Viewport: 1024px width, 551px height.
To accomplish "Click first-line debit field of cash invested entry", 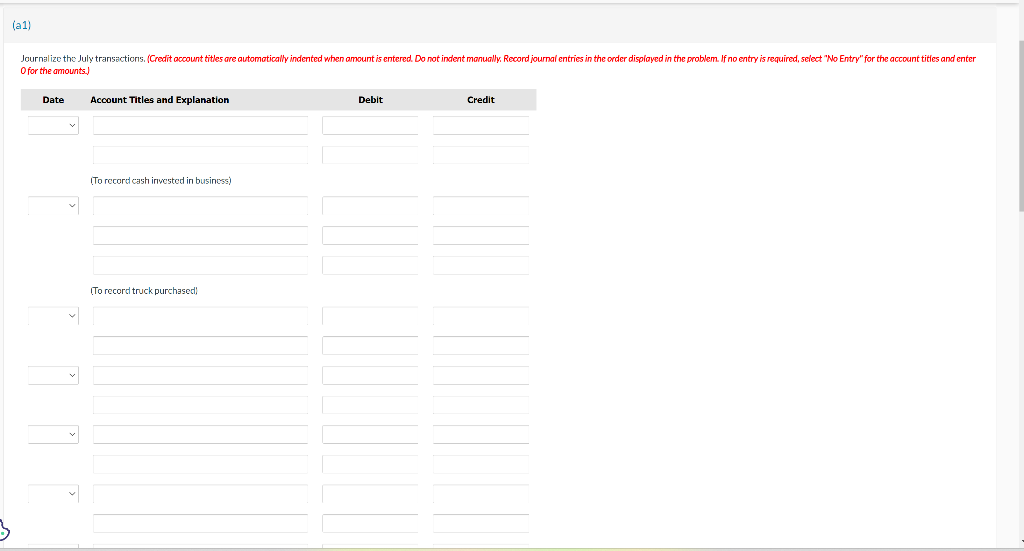I will [370, 125].
